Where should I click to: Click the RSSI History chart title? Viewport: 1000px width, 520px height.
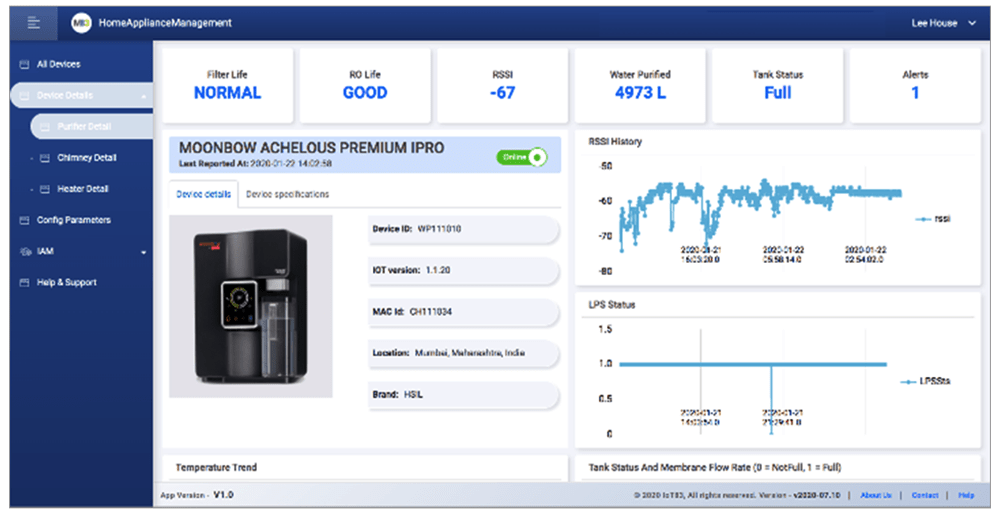[x=615, y=142]
